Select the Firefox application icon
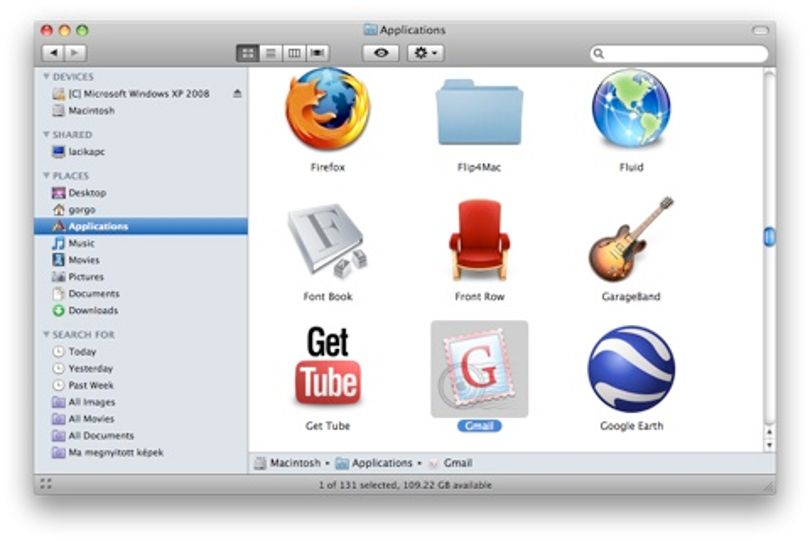The height and width of the screenshot is (541, 810). [x=328, y=109]
